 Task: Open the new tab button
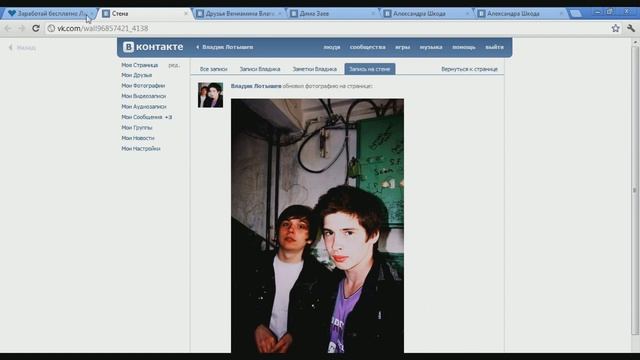[x=576, y=14]
